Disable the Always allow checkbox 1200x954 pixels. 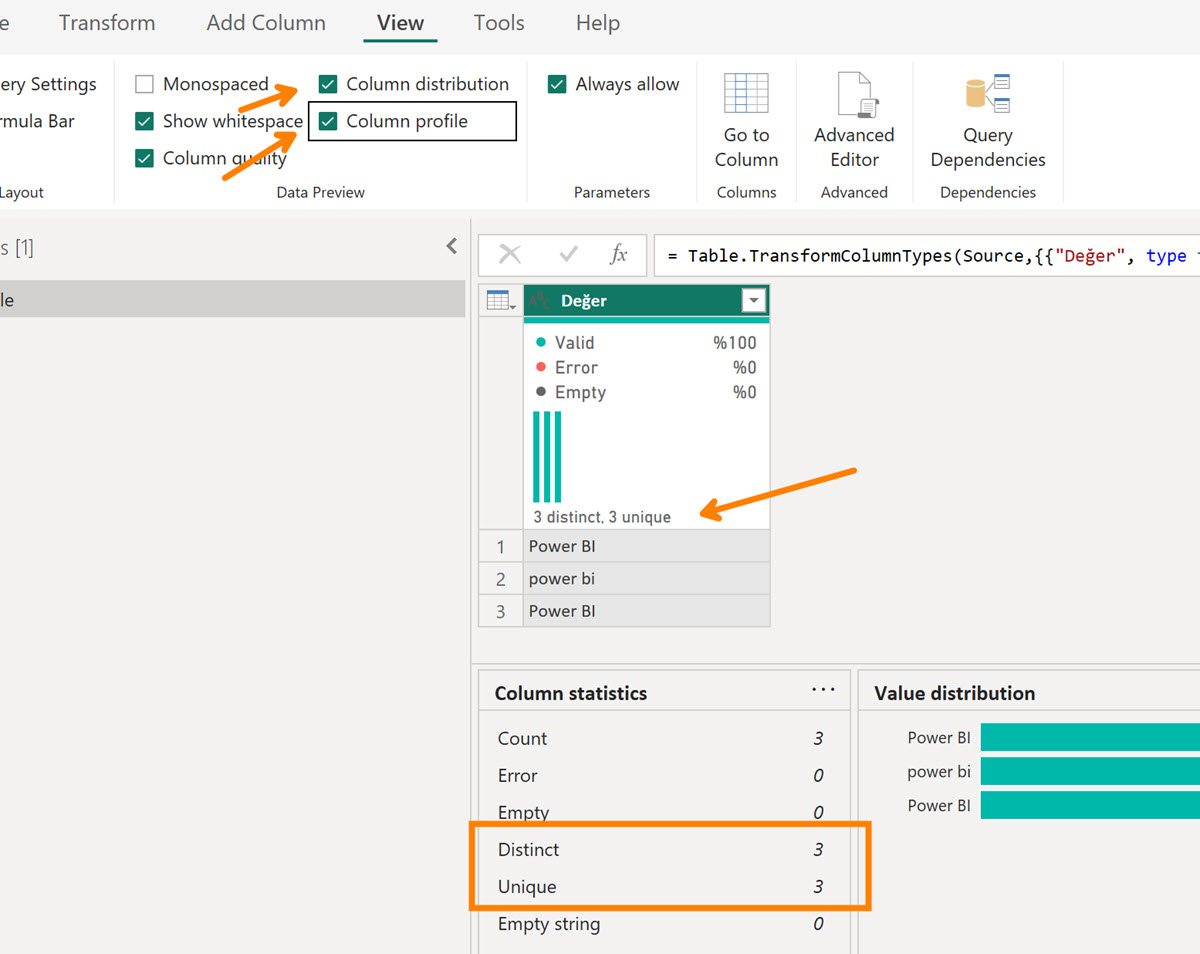[557, 84]
